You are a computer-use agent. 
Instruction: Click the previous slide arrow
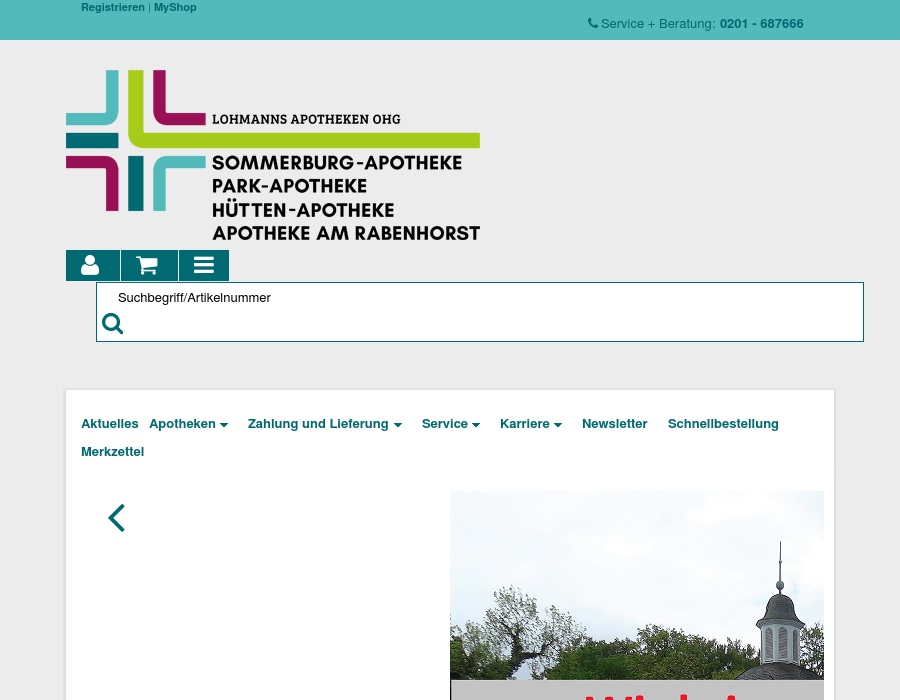[x=117, y=518]
